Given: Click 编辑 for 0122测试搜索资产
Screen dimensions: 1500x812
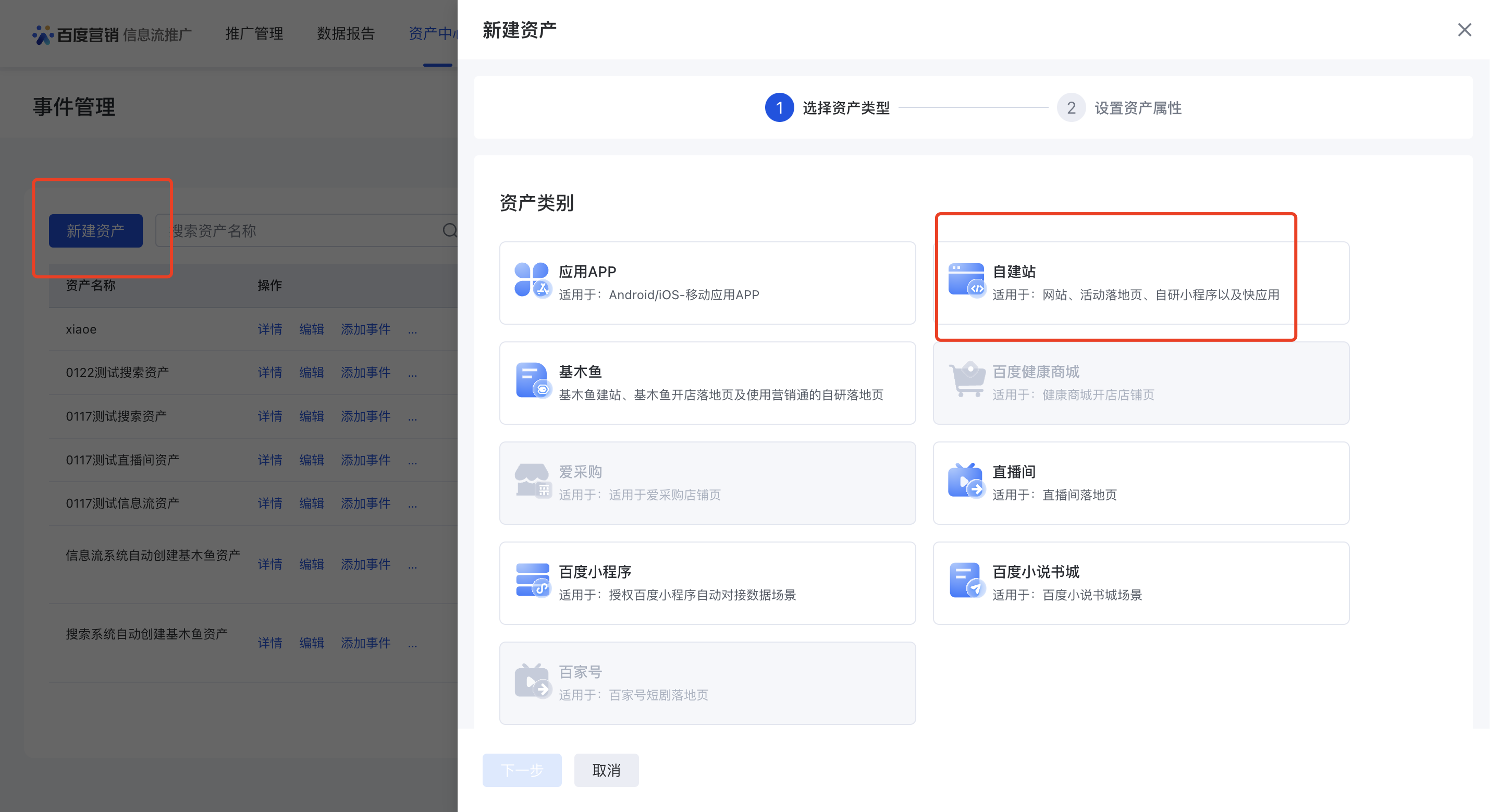Looking at the screenshot, I should [311, 373].
